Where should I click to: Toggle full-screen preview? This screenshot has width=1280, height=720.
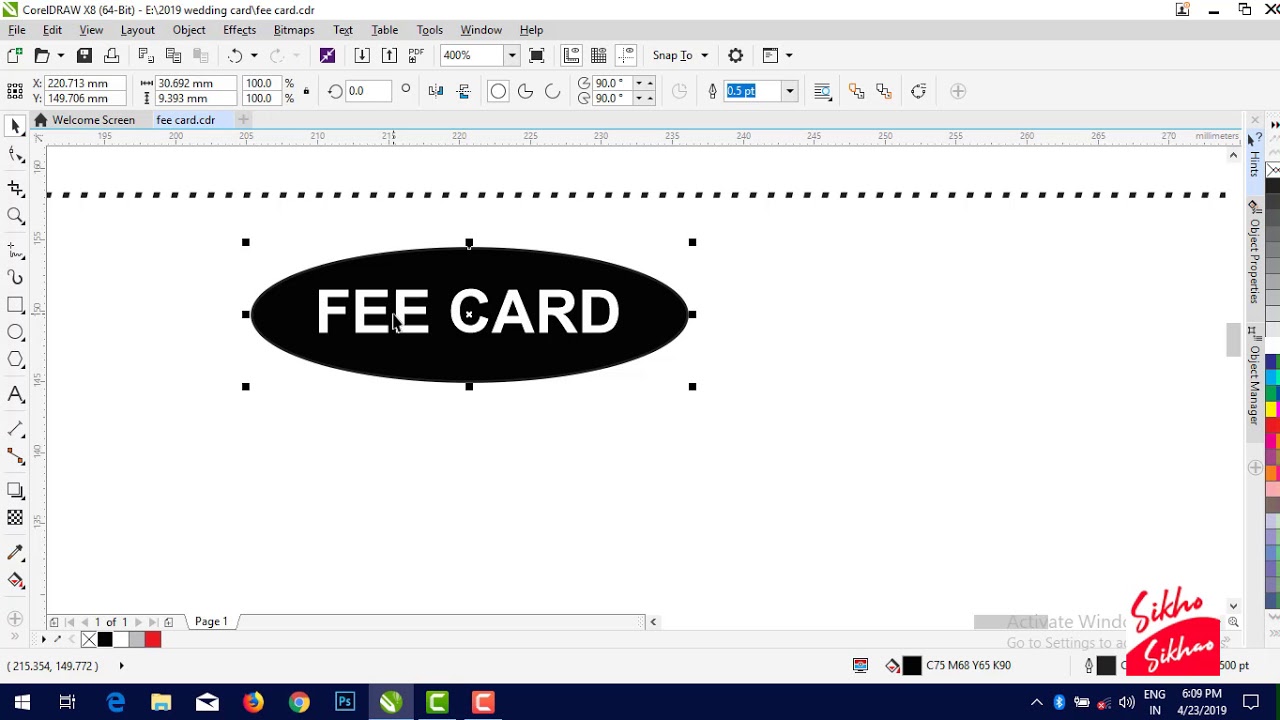pyautogui.click(x=536, y=56)
